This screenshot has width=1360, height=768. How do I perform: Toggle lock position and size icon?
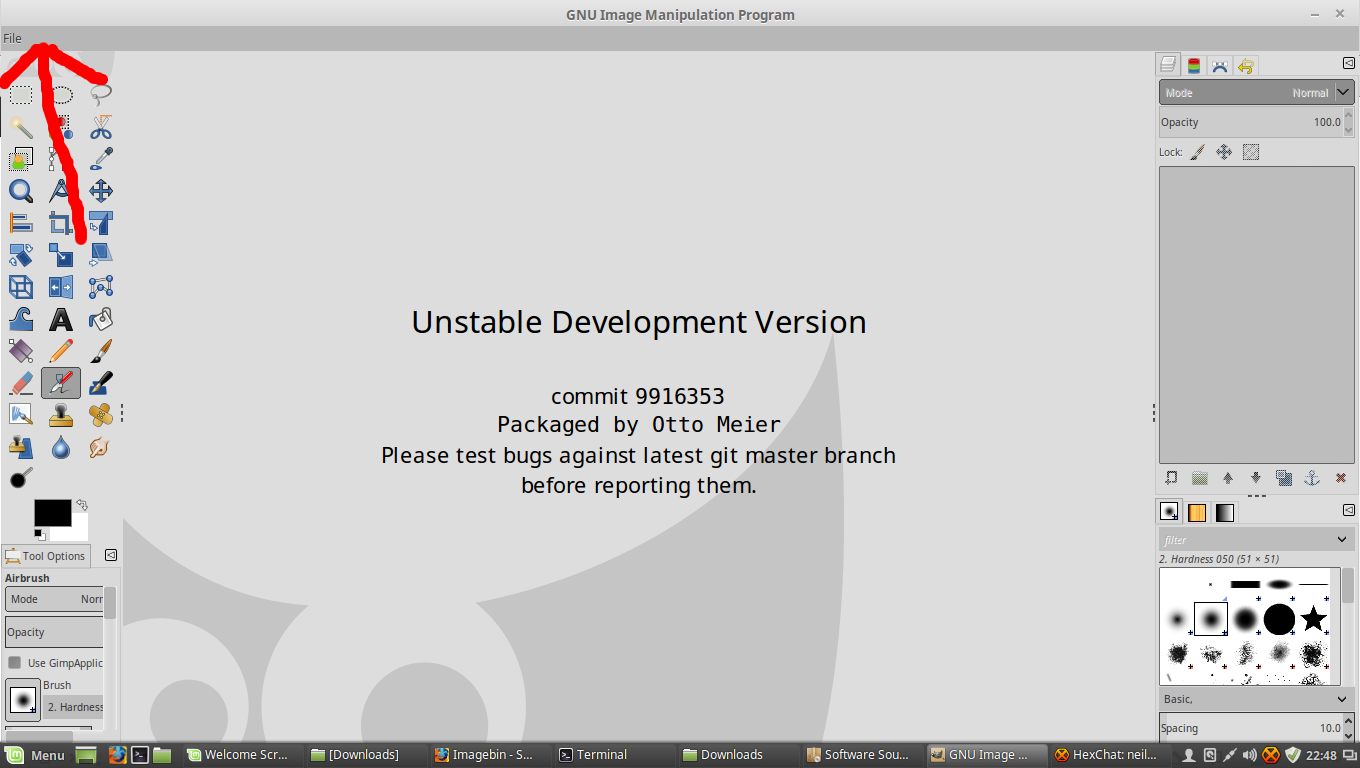click(x=1224, y=152)
